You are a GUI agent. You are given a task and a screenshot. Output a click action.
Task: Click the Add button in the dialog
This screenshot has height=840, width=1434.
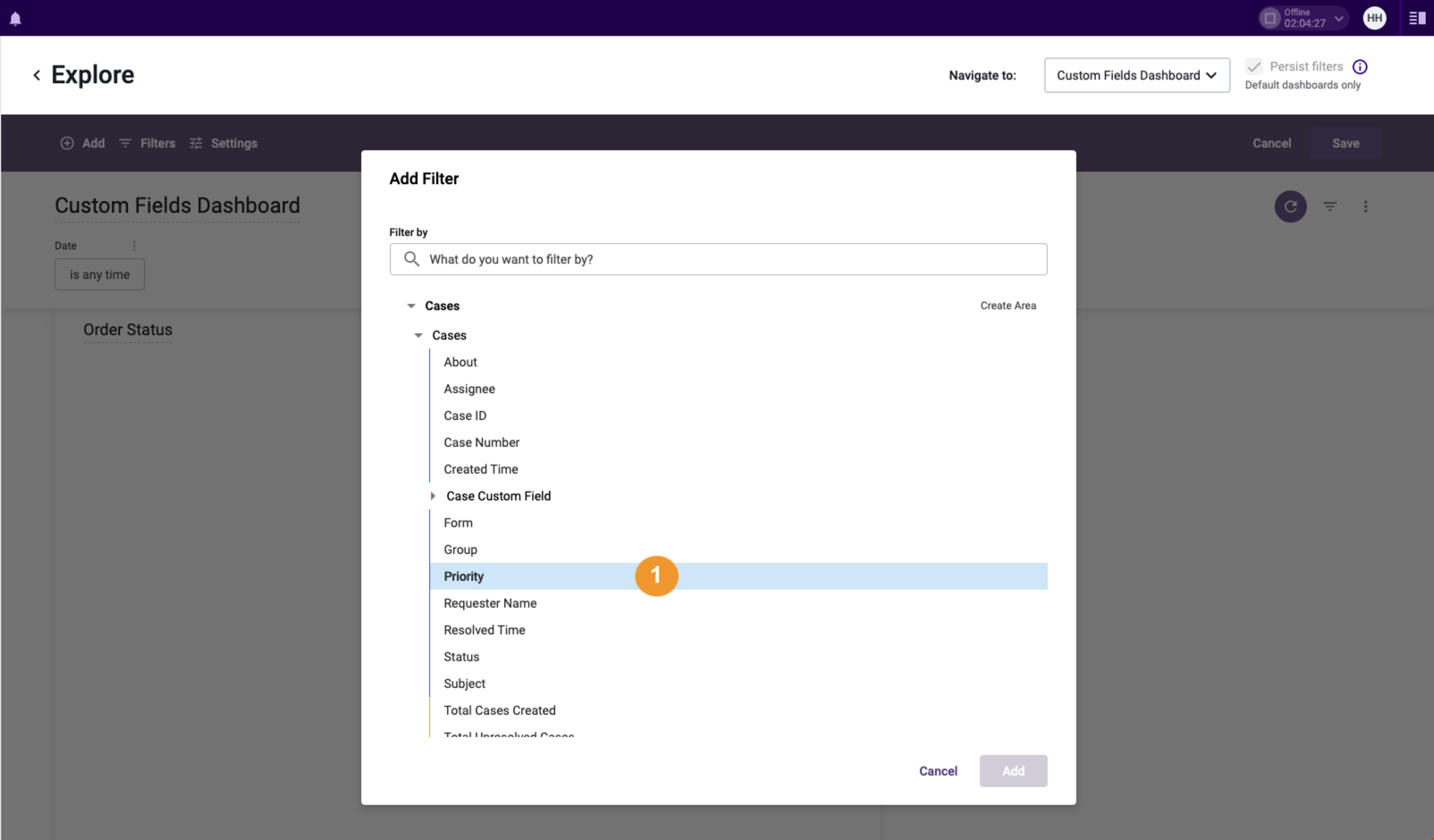click(1013, 771)
